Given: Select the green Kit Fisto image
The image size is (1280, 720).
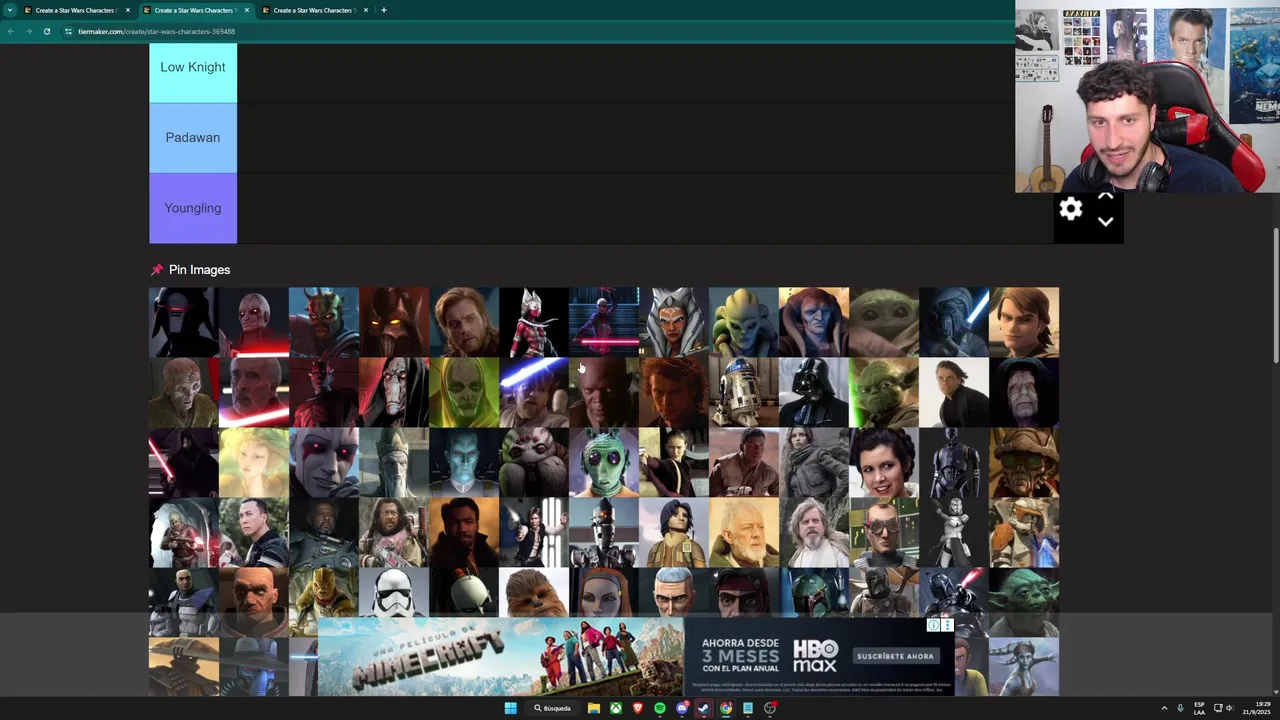Looking at the screenshot, I should click(x=744, y=322).
